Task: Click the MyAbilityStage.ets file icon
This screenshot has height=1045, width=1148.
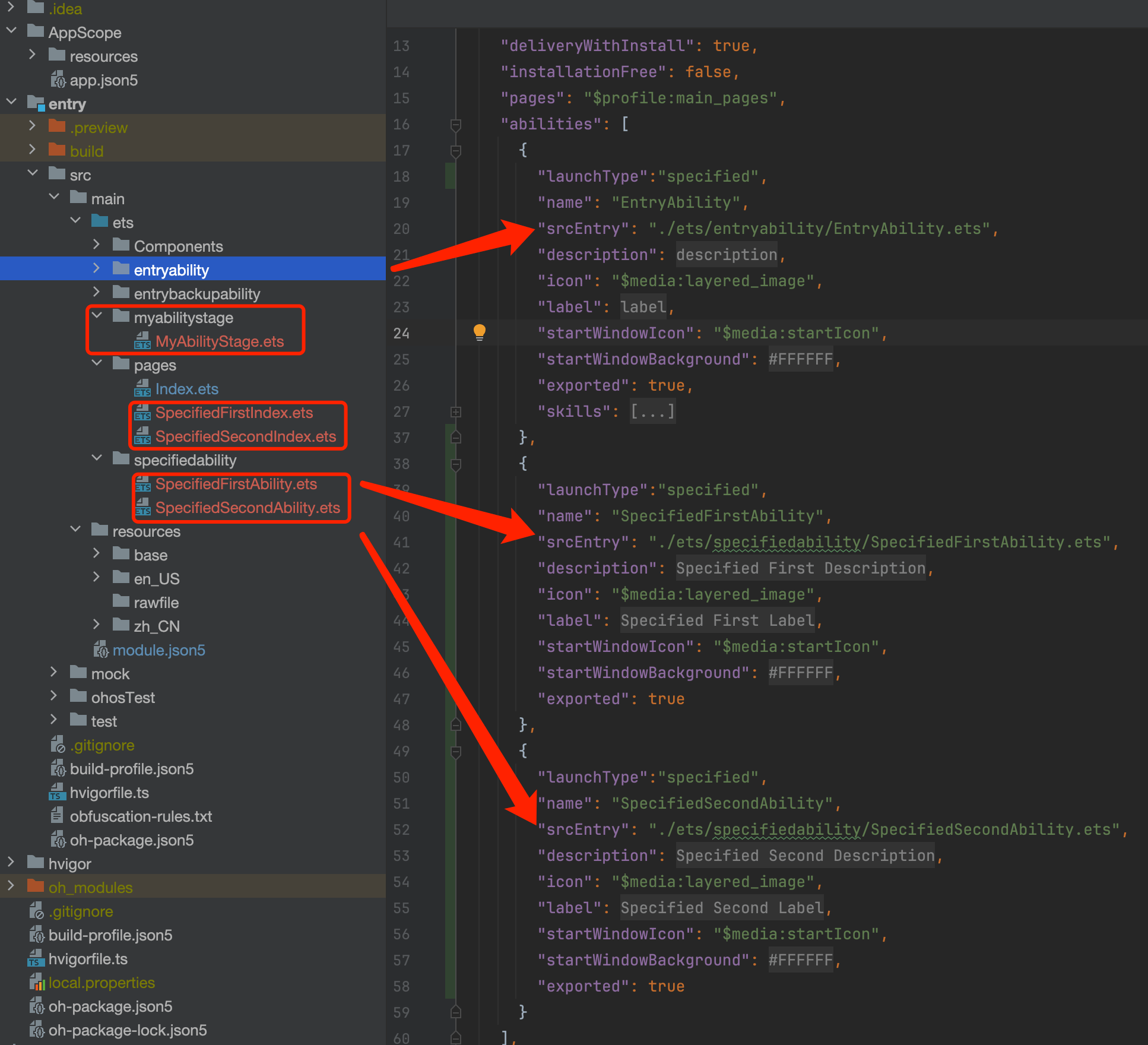Action: 142,341
